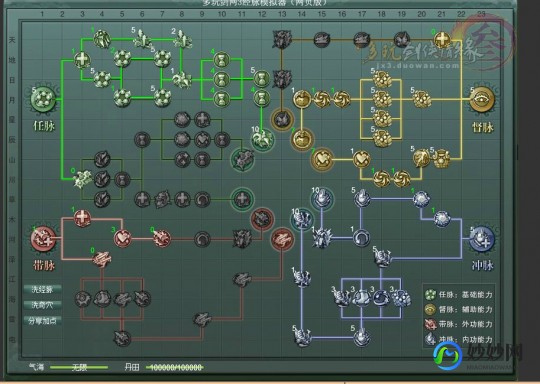The image size is (540, 384).
Task: Click the 洗奇穴 button
Action: coord(43,305)
